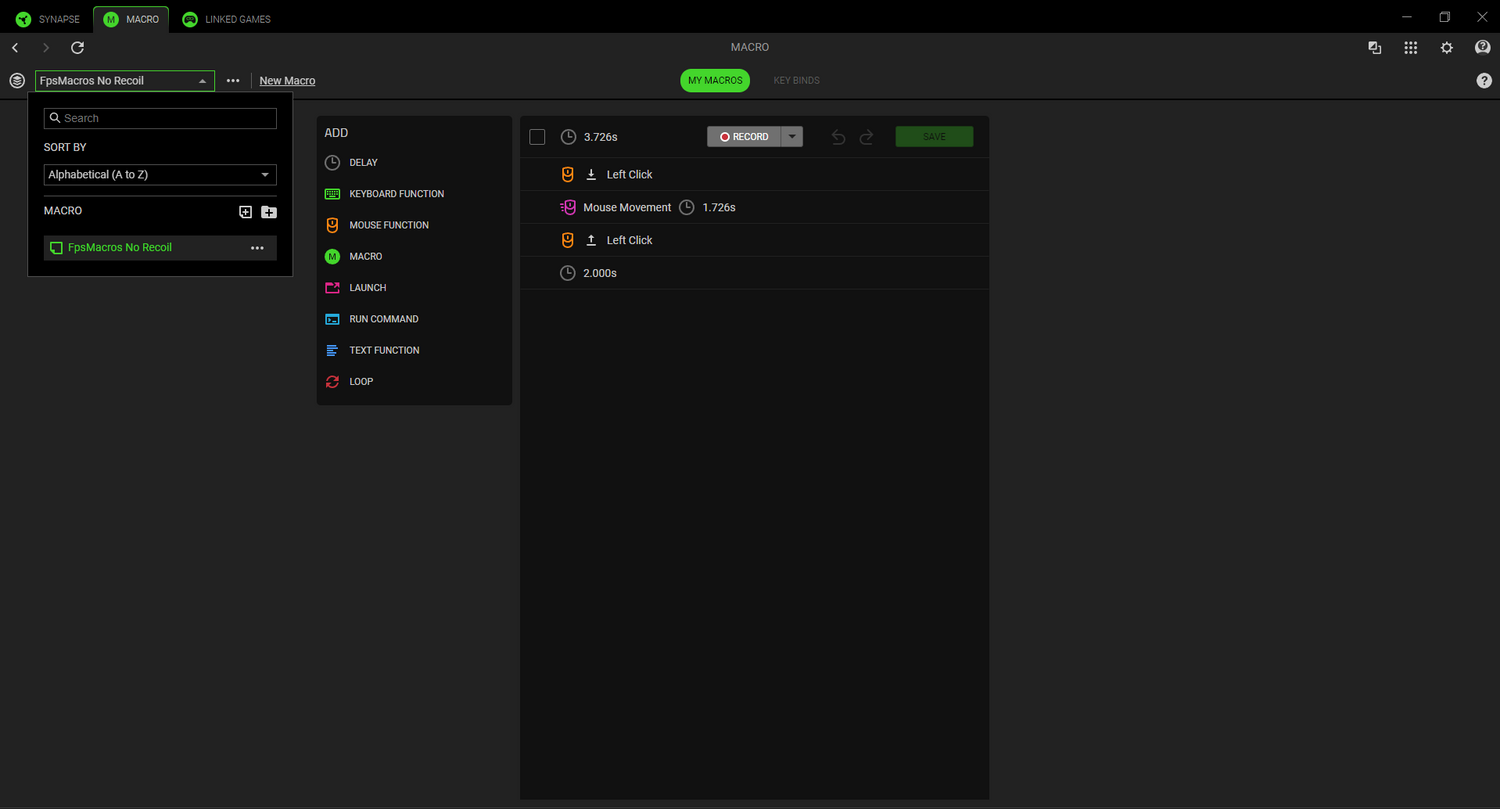The width and height of the screenshot is (1500, 809).
Task: Add a Mouse Function action
Action: pos(388,225)
